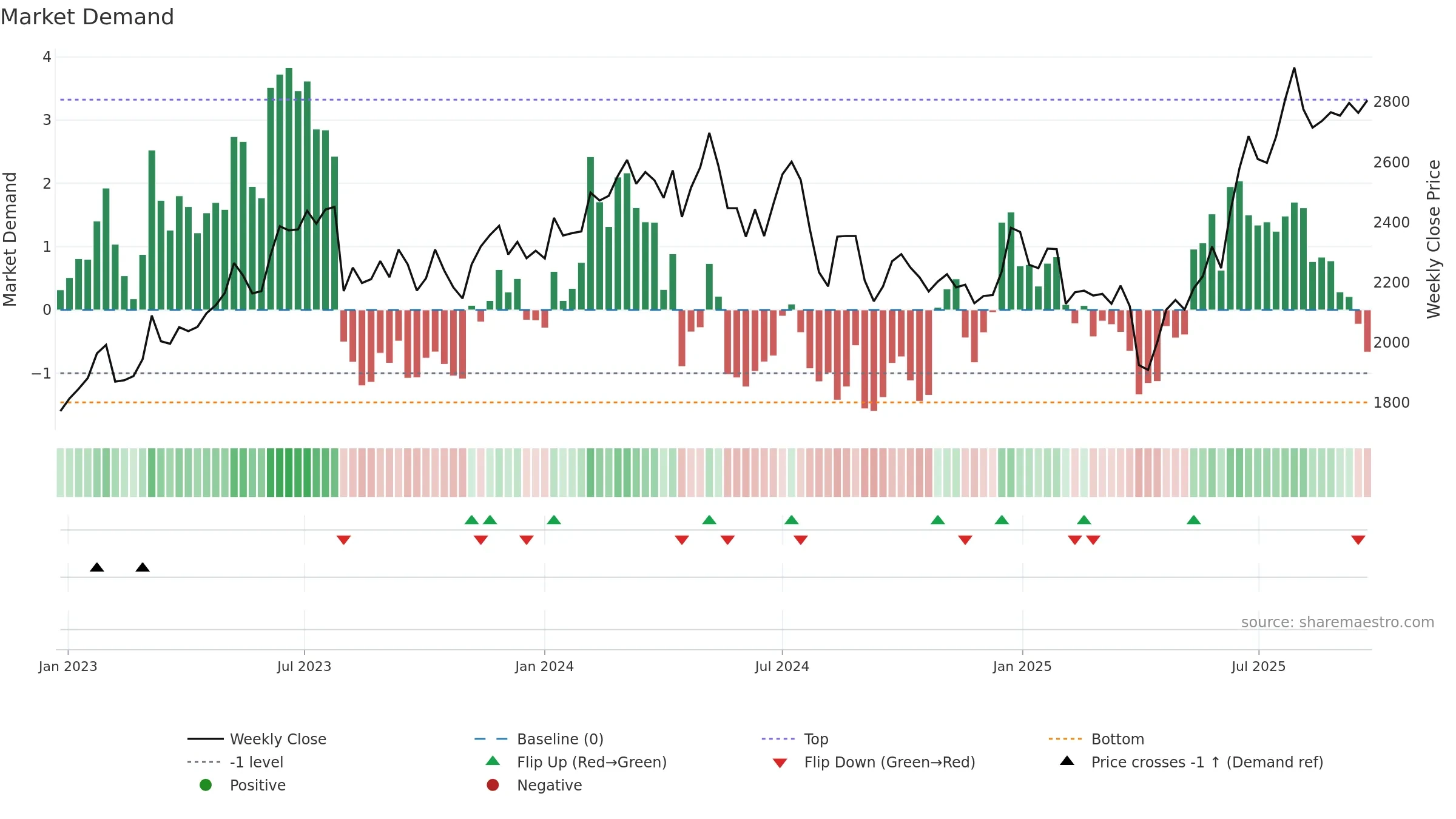Viewport: 1456px width, 819px height.
Task: Click the highest peak of the Weekly Close line
Action: tap(1294, 68)
